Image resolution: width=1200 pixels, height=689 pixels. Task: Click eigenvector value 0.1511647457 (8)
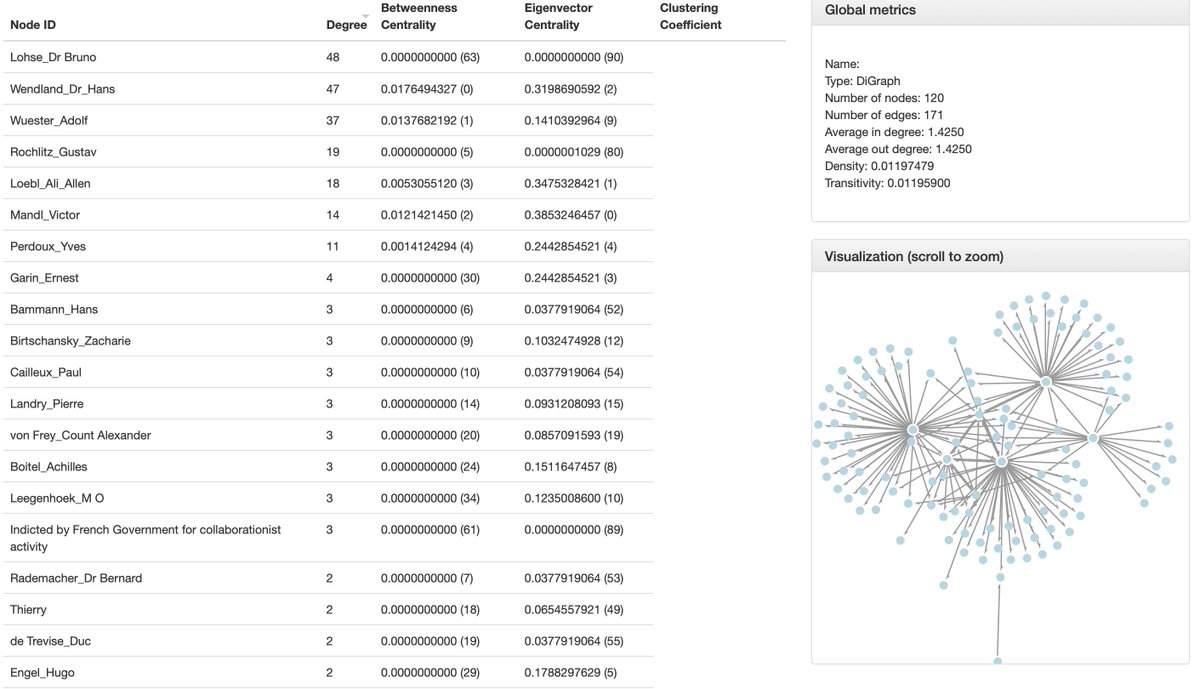[571, 467]
